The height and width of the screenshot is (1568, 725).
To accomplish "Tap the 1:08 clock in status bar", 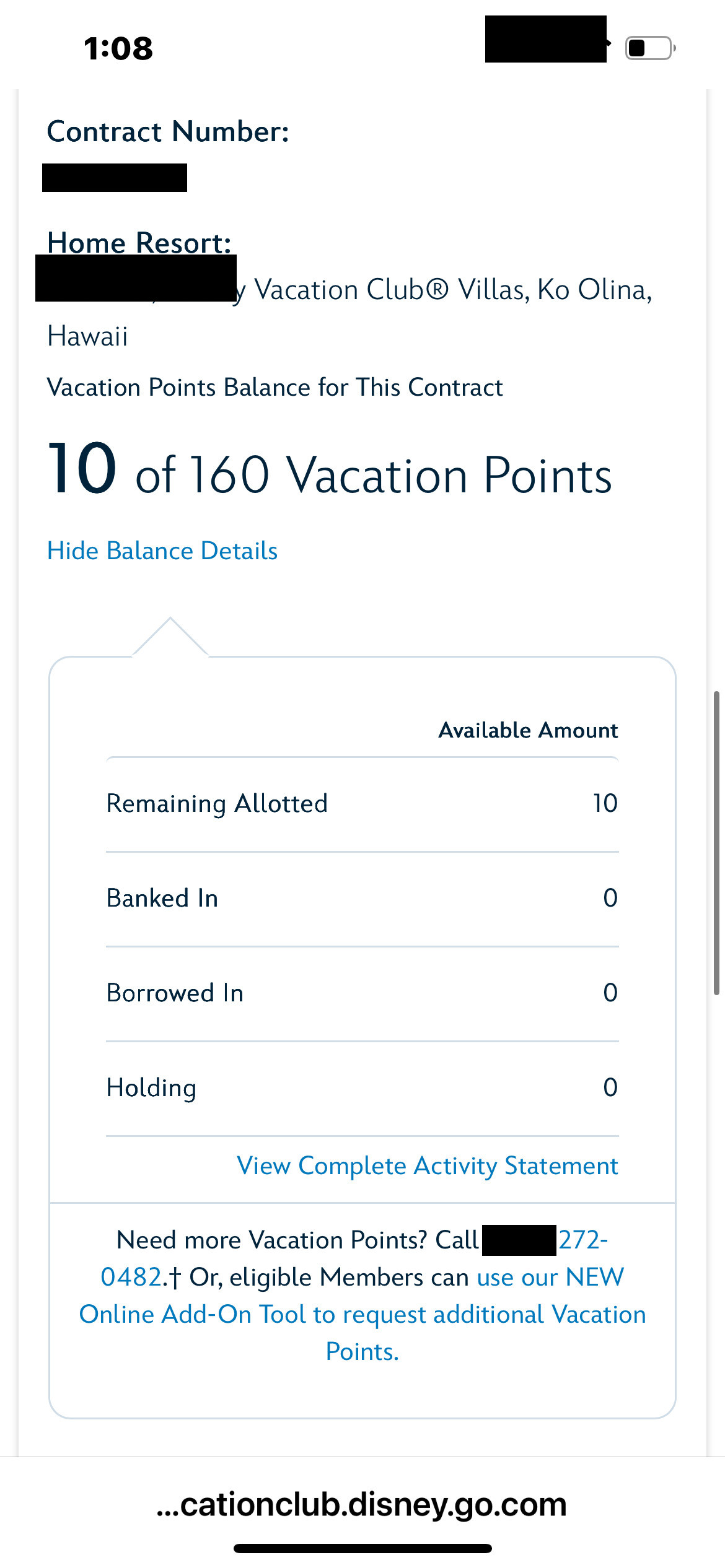I will pyautogui.click(x=118, y=48).
